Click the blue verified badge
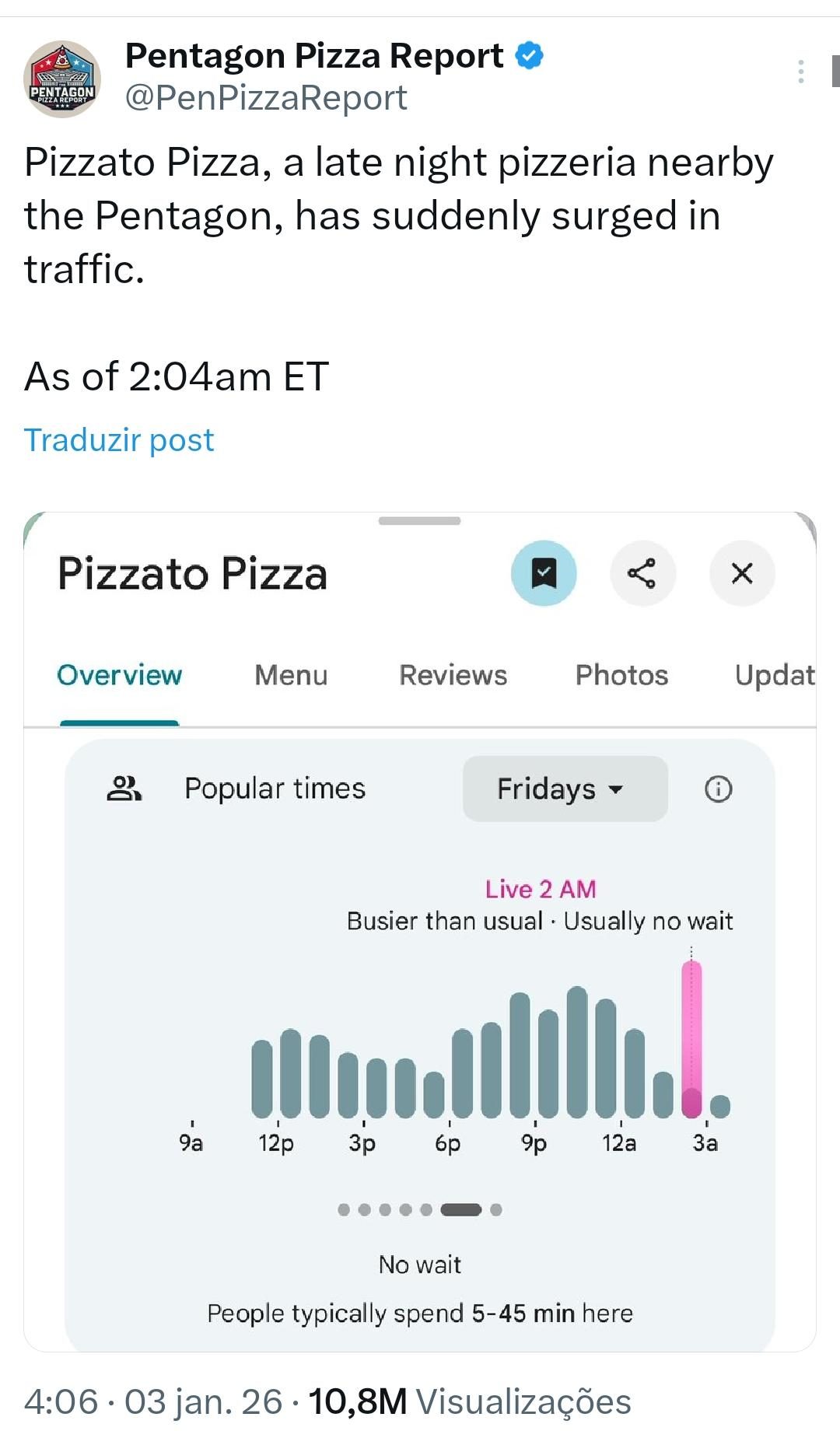This screenshot has height=1431, width=840. coord(530,56)
